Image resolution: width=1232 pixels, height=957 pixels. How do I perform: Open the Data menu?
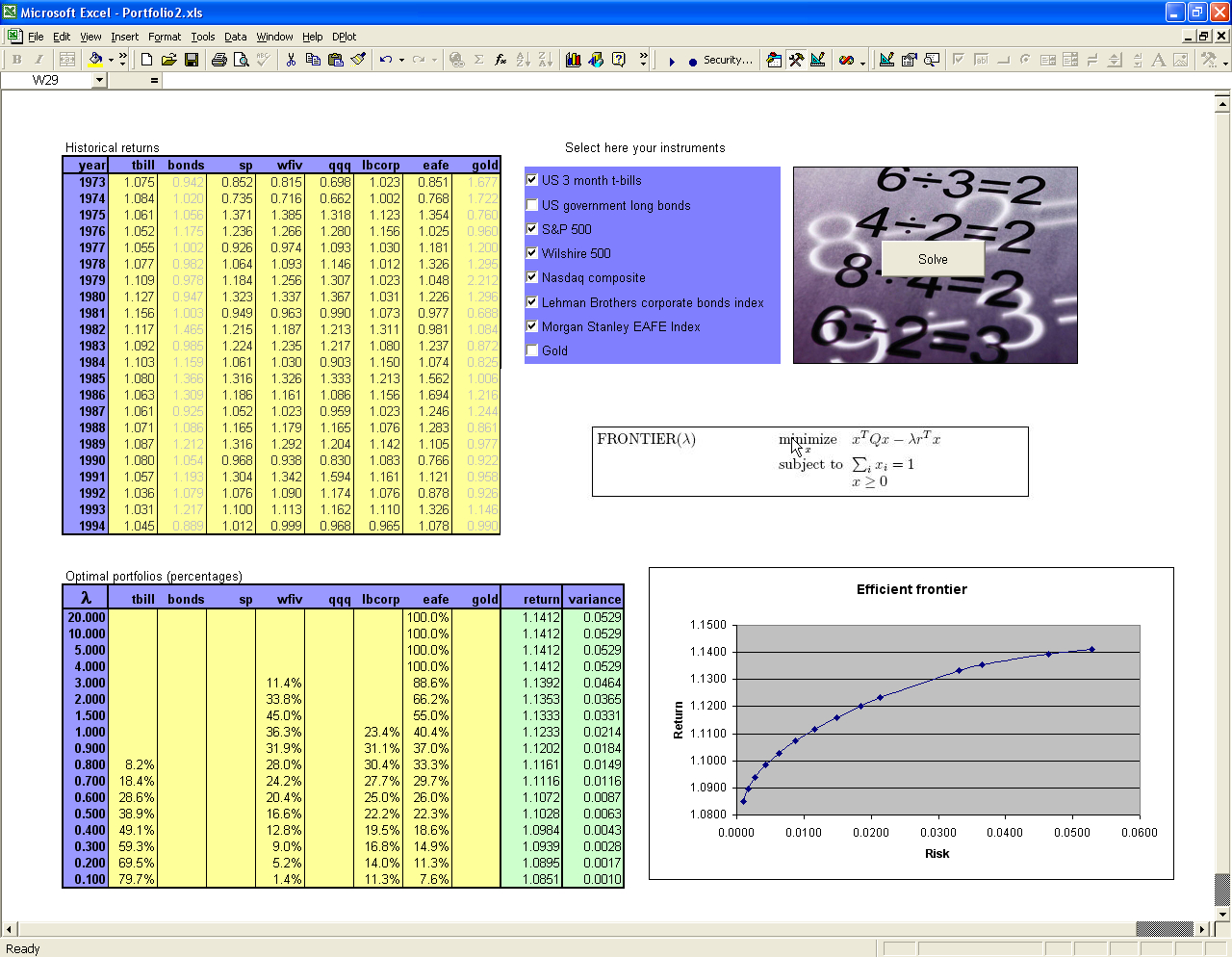(235, 37)
